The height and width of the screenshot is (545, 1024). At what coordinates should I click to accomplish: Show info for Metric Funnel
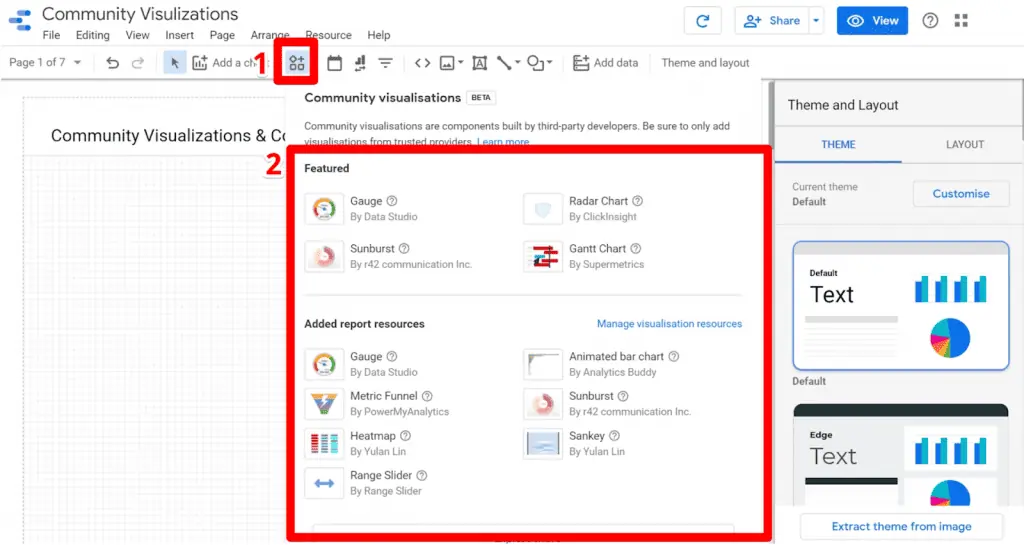click(427, 396)
